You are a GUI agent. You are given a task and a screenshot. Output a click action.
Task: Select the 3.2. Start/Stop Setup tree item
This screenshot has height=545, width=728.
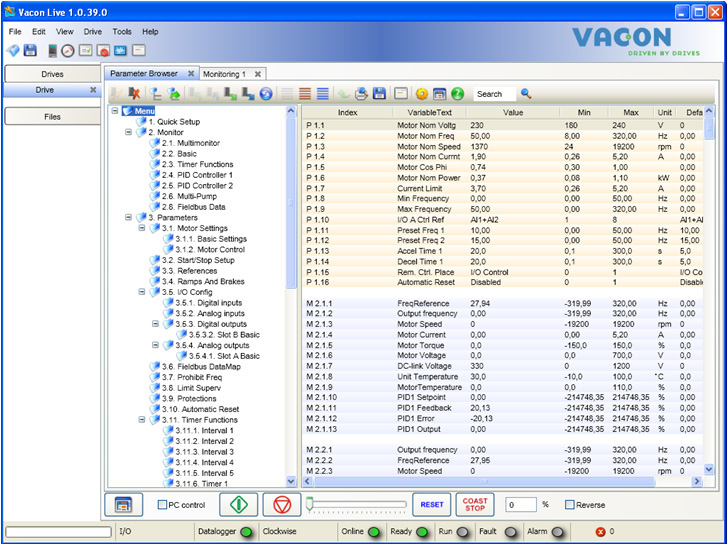(x=198, y=260)
